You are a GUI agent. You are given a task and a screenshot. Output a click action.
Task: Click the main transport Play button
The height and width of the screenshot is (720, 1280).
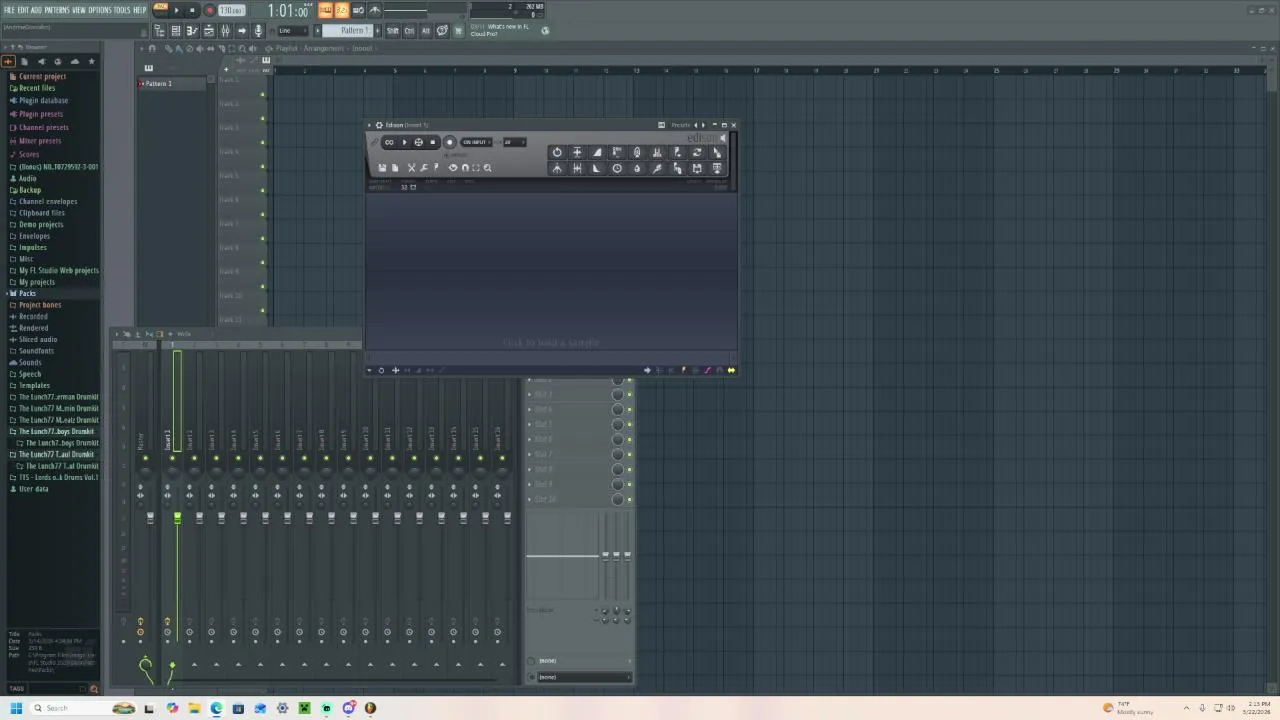tap(176, 10)
